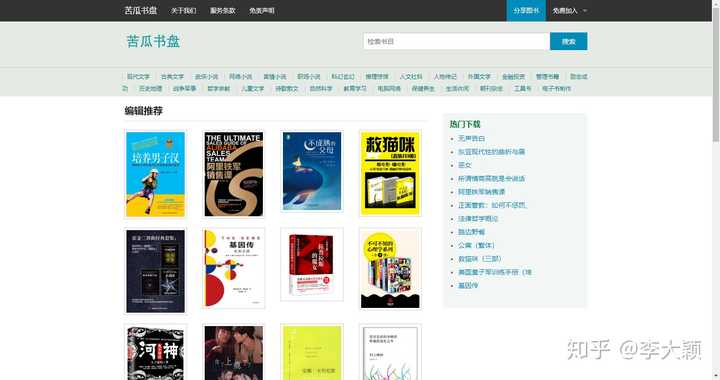
Task: Open the blue whale 不成熟的父母 cover
Action: click(312, 171)
